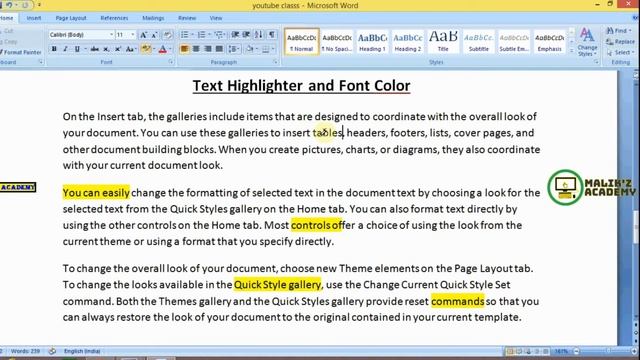
Task: Open the Underline style dropdown arrow
Action: point(85,49)
